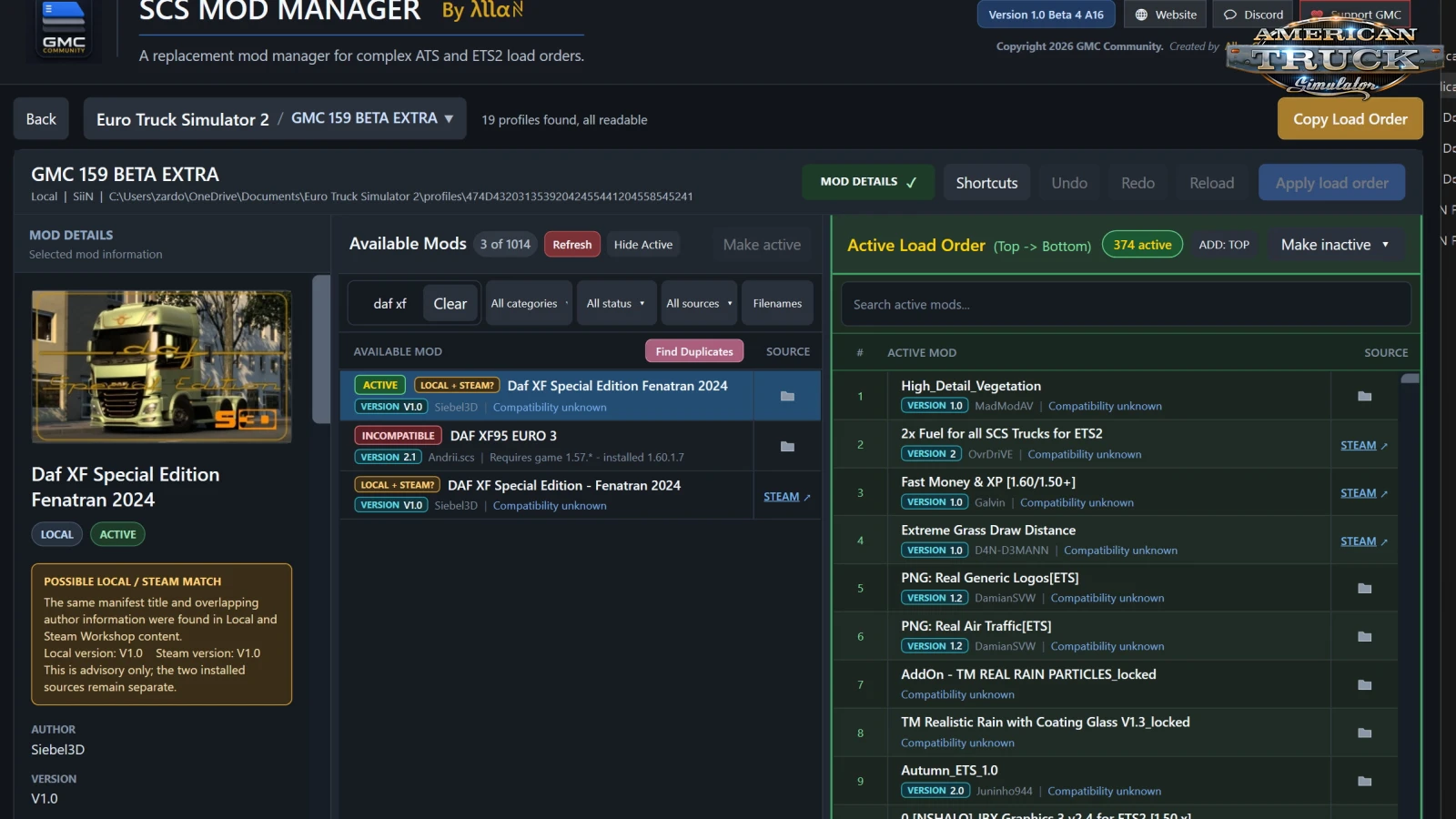The height and width of the screenshot is (819, 1456).
Task: Open Steam link for Fast Money & XP
Action: tap(1364, 493)
